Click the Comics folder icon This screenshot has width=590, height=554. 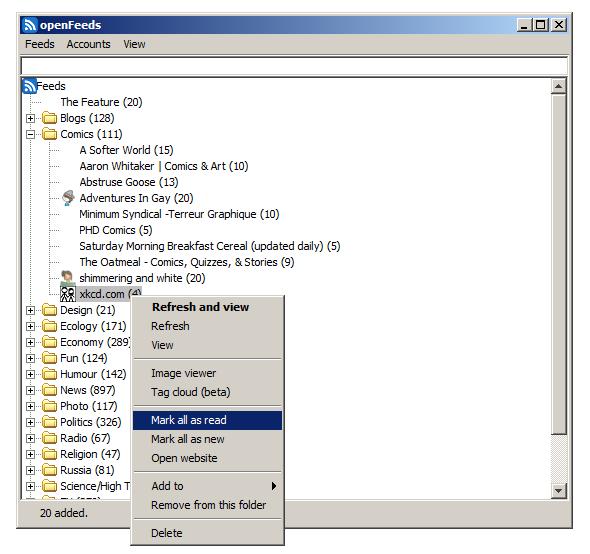[49, 134]
